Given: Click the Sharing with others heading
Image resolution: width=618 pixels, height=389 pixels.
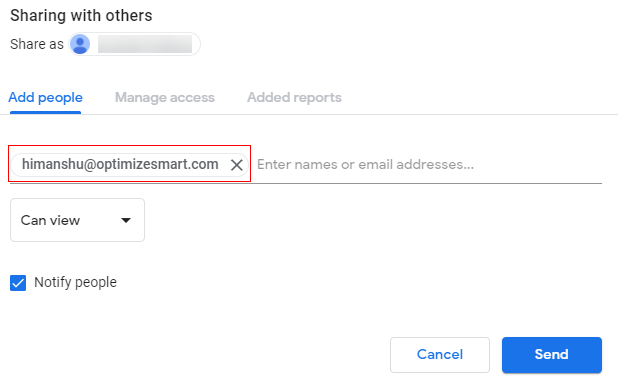Looking at the screenshot, I should click(81, 16).
